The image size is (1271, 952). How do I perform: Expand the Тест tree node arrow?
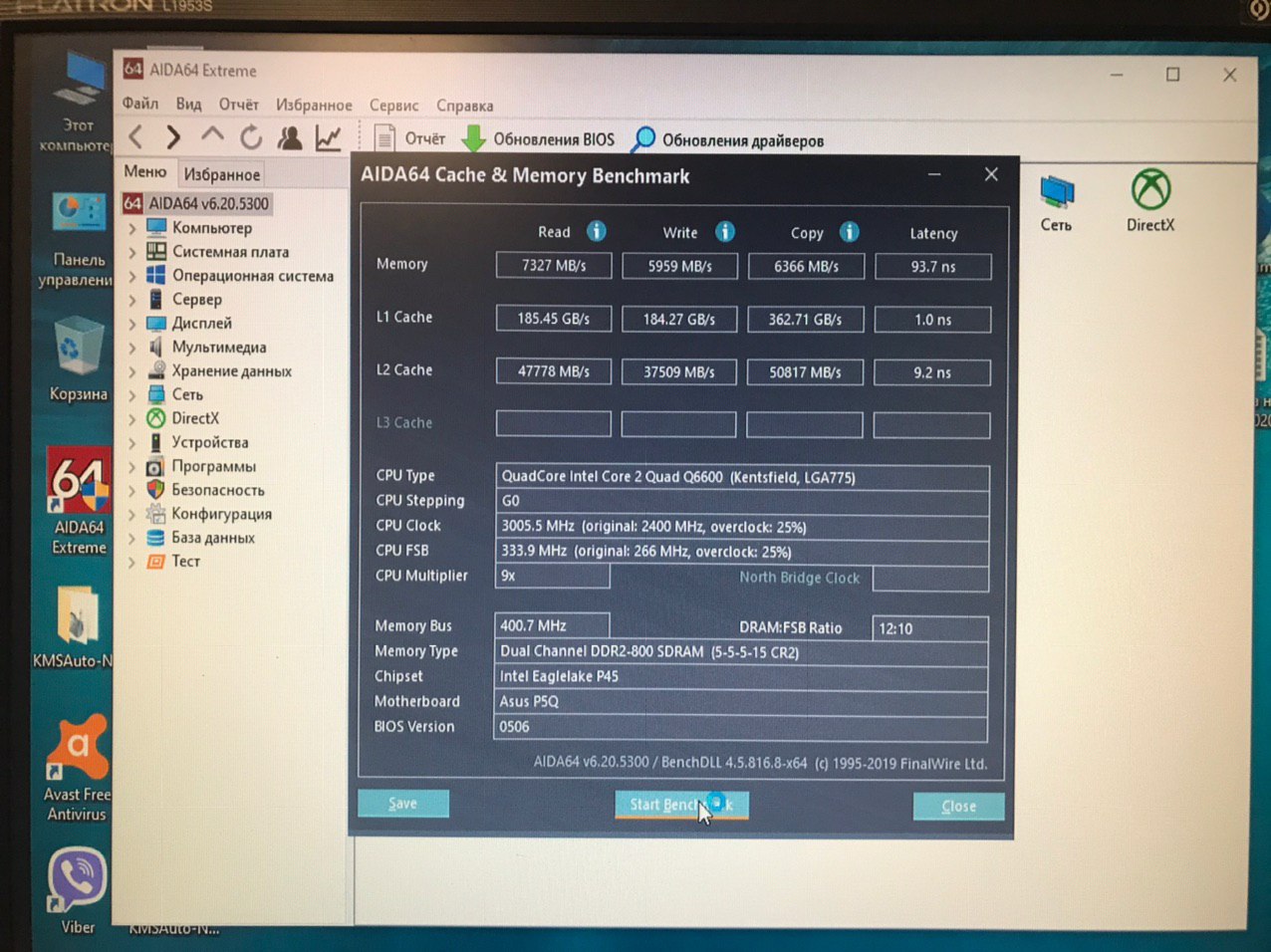tap(131, 562)
